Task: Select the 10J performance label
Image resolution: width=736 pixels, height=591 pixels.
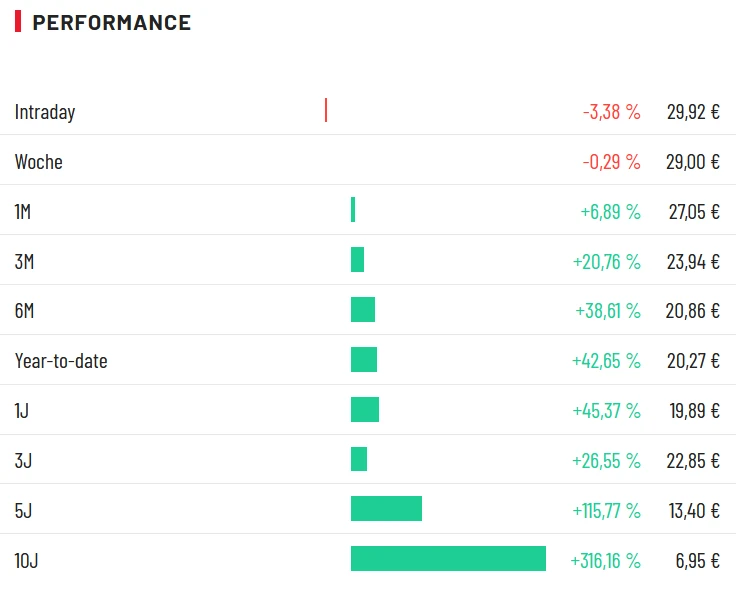Action: coord(27,561)
